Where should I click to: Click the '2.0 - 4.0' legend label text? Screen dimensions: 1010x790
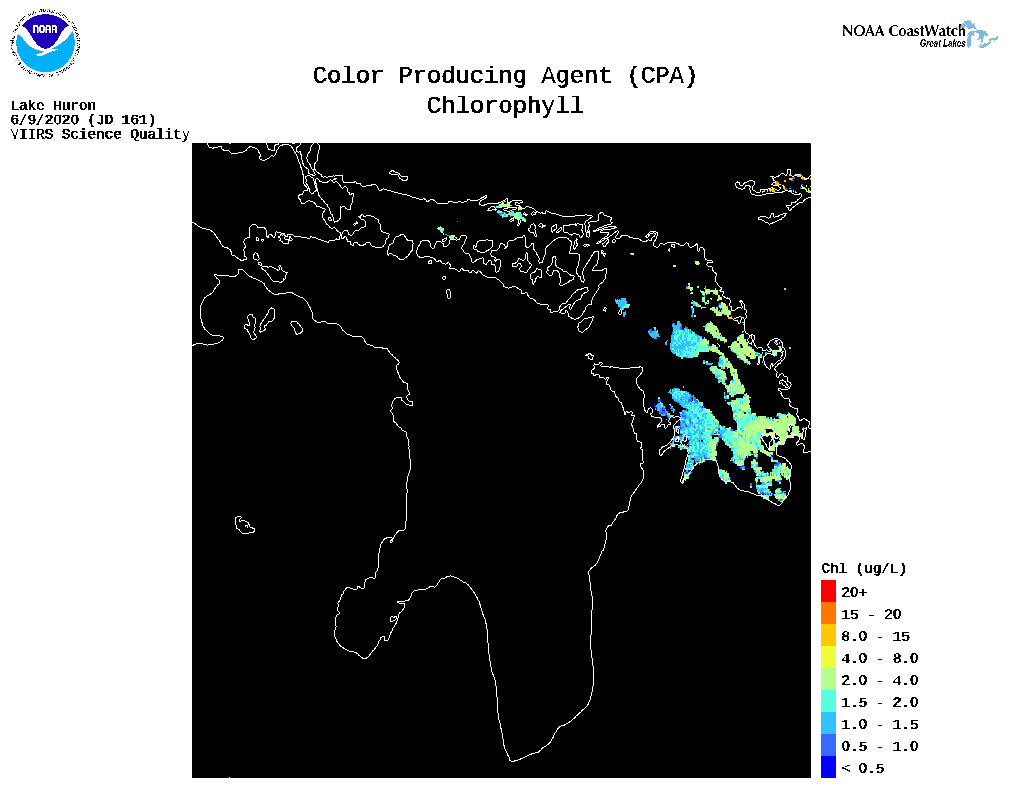(880, 680)
